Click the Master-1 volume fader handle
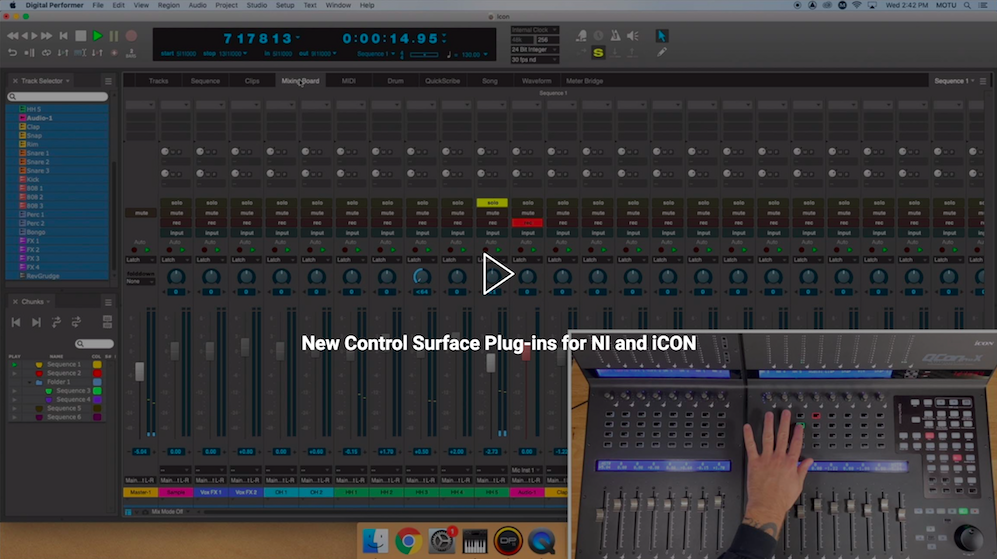The image size is (997, 559). [x=140, y=371]
